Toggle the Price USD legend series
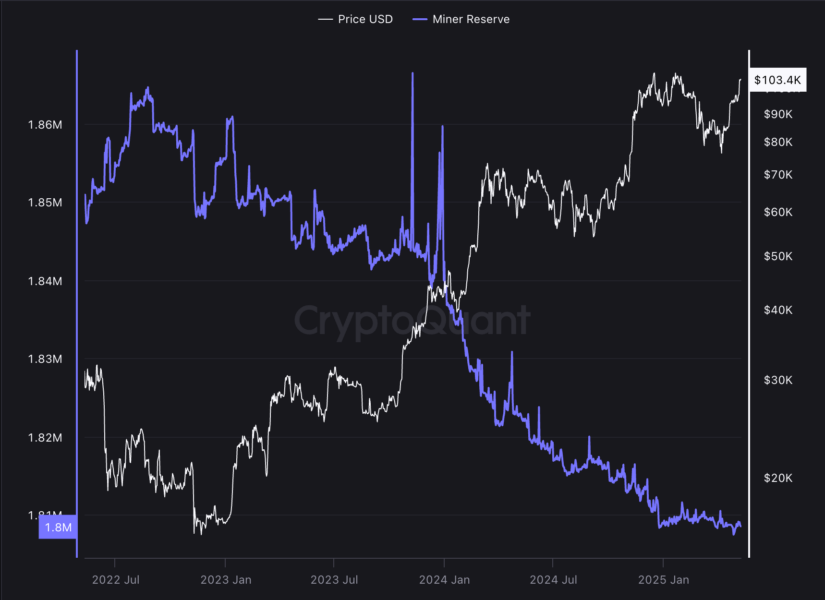 [x=366, y=19]
